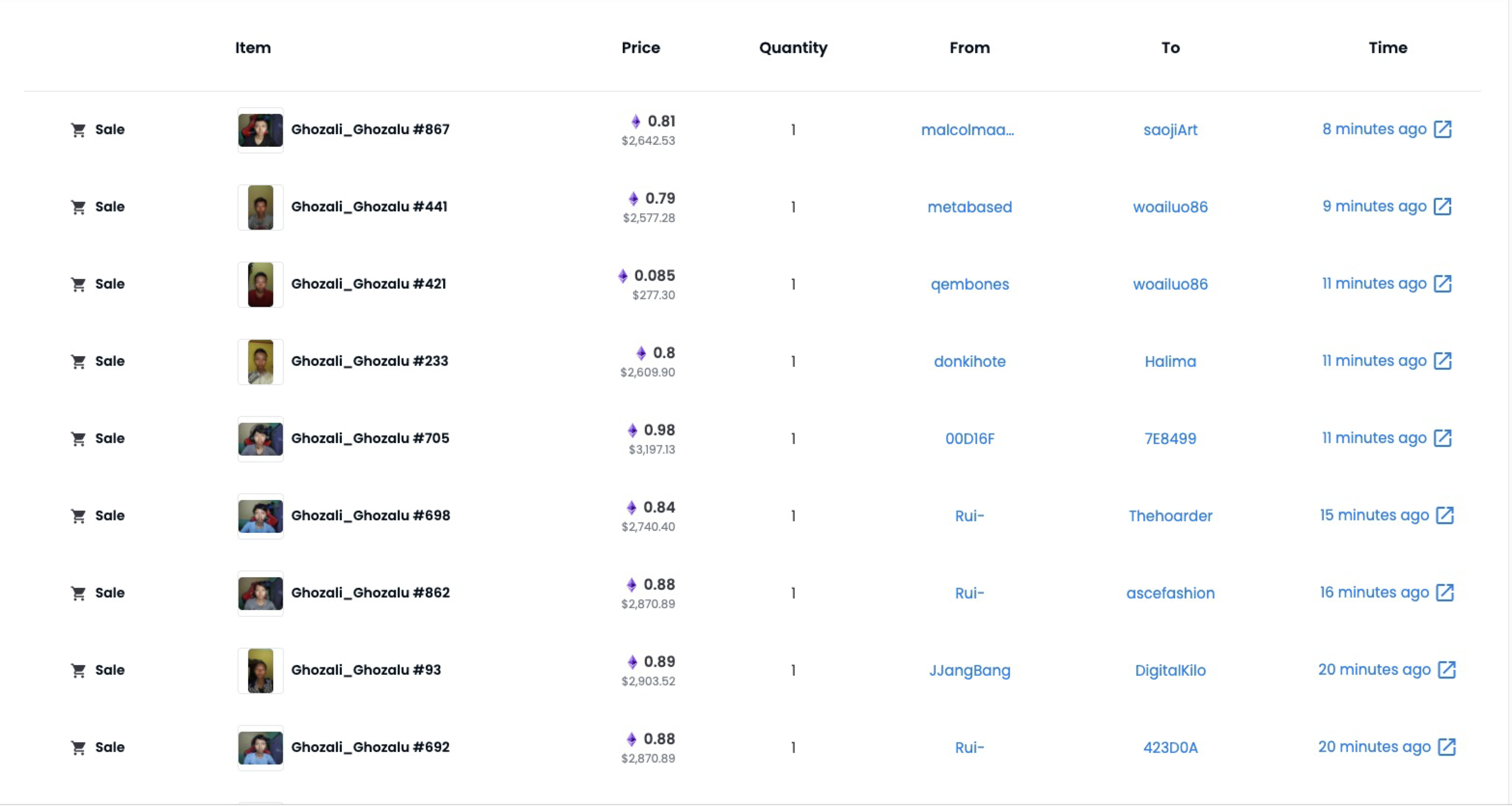Image resolution: width=1512 pixels, height=806 pixels.
Task: Click external link icon in #705 row
Action: [x=1442, y=438]
